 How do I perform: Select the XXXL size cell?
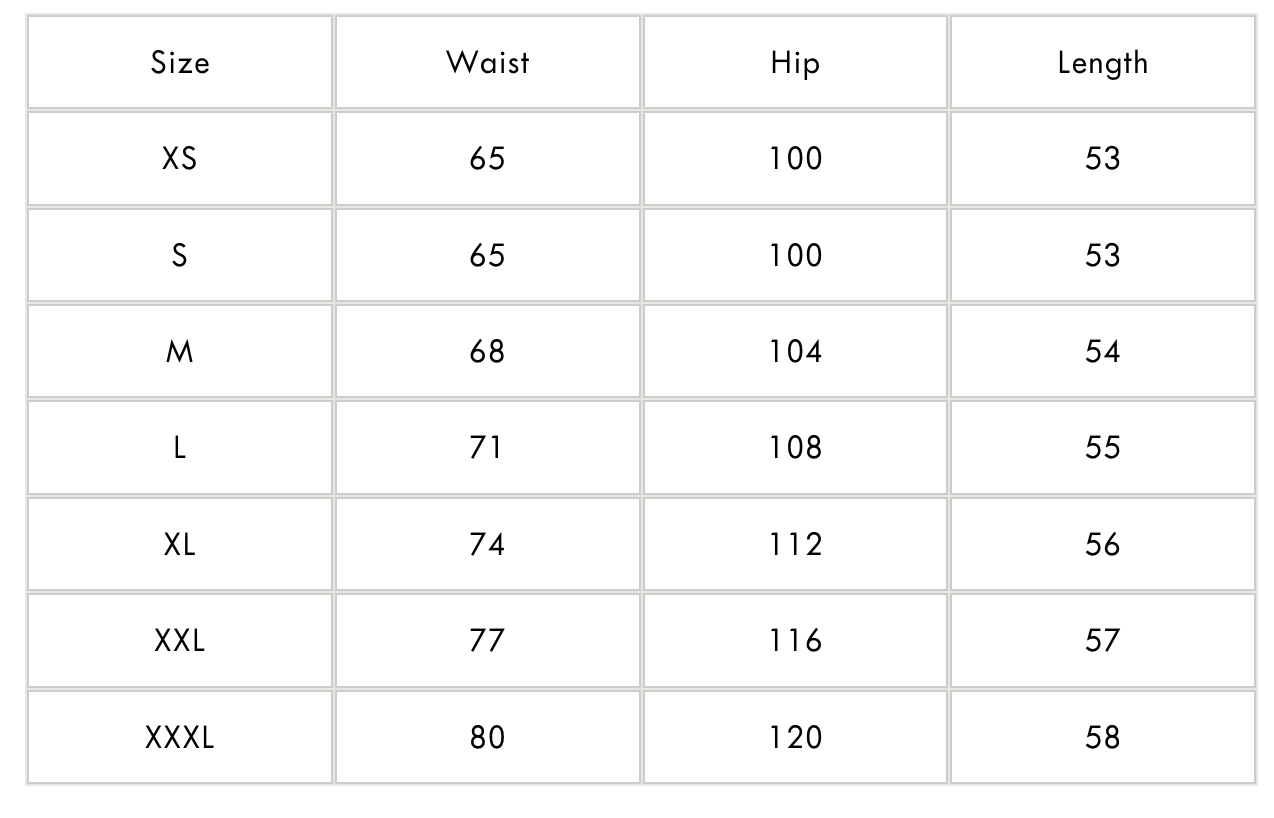tap(180, 737)
